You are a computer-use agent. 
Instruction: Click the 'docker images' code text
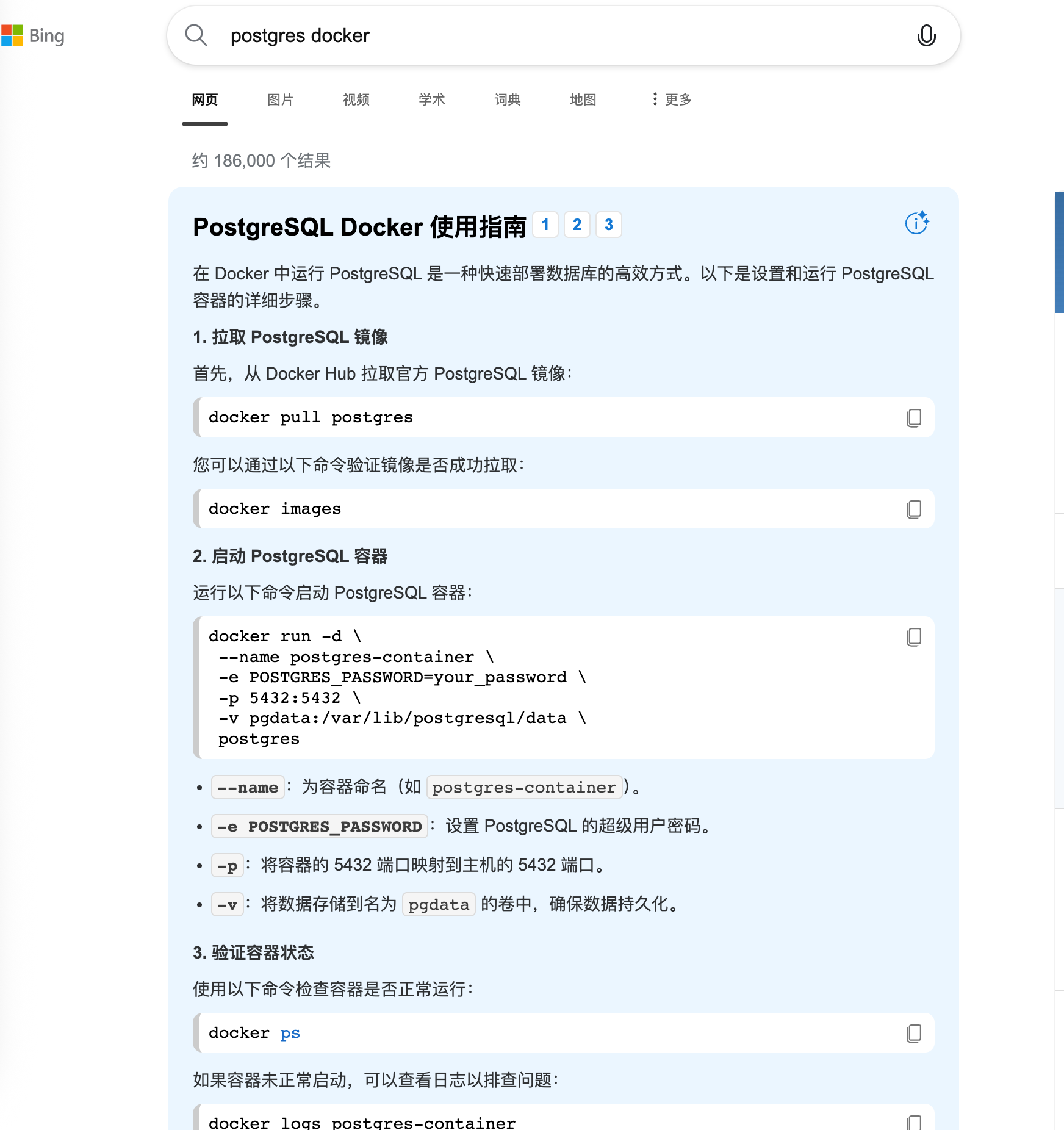(x=275, y=509)
